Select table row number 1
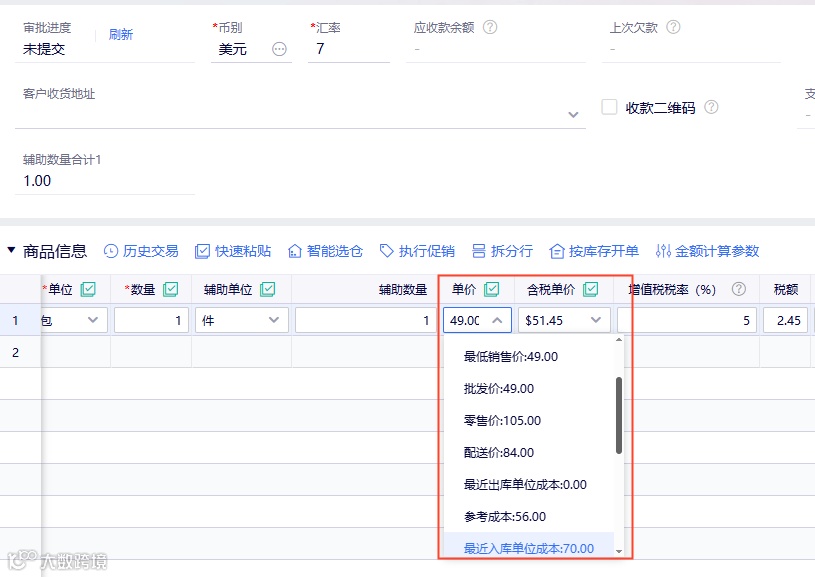 [16, 320]
